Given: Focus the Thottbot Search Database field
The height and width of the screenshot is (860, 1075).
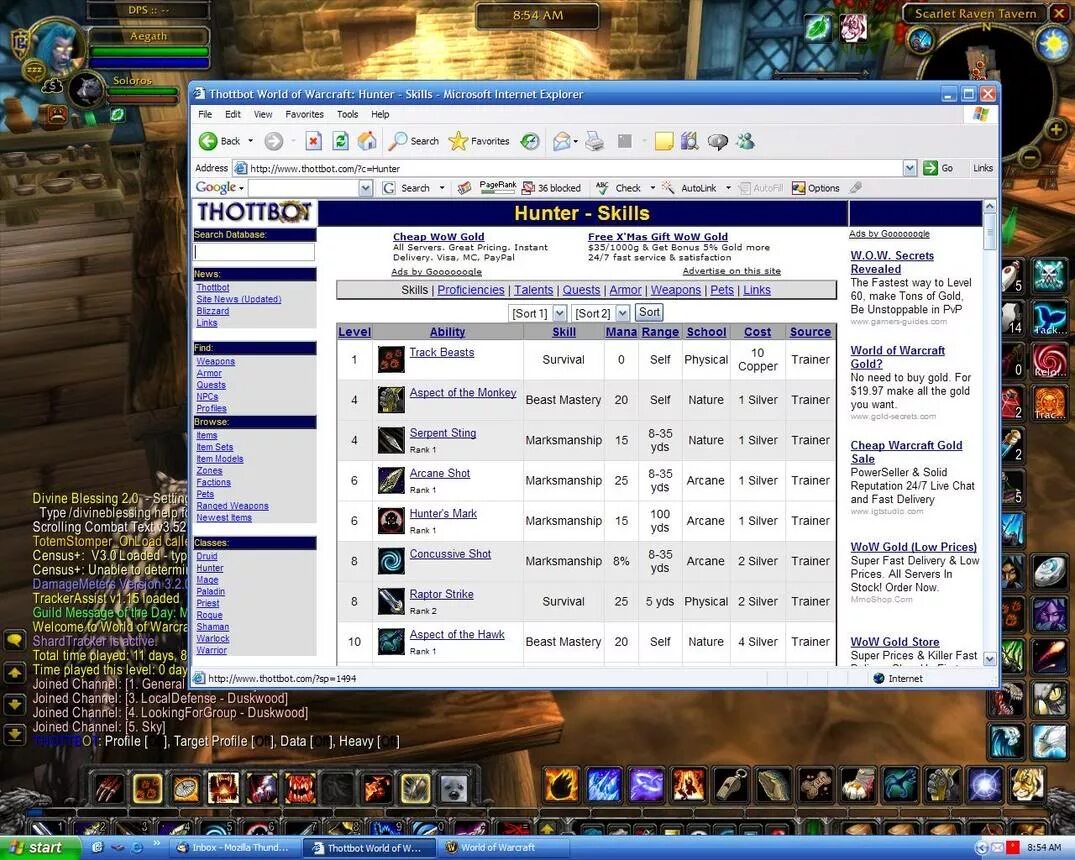Looking at the screenshot, I should pyautogui.click(x=254, y=252).
